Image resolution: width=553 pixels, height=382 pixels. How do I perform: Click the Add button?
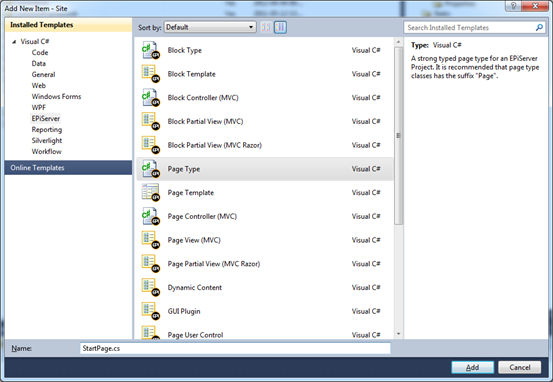tap(472, 367)
